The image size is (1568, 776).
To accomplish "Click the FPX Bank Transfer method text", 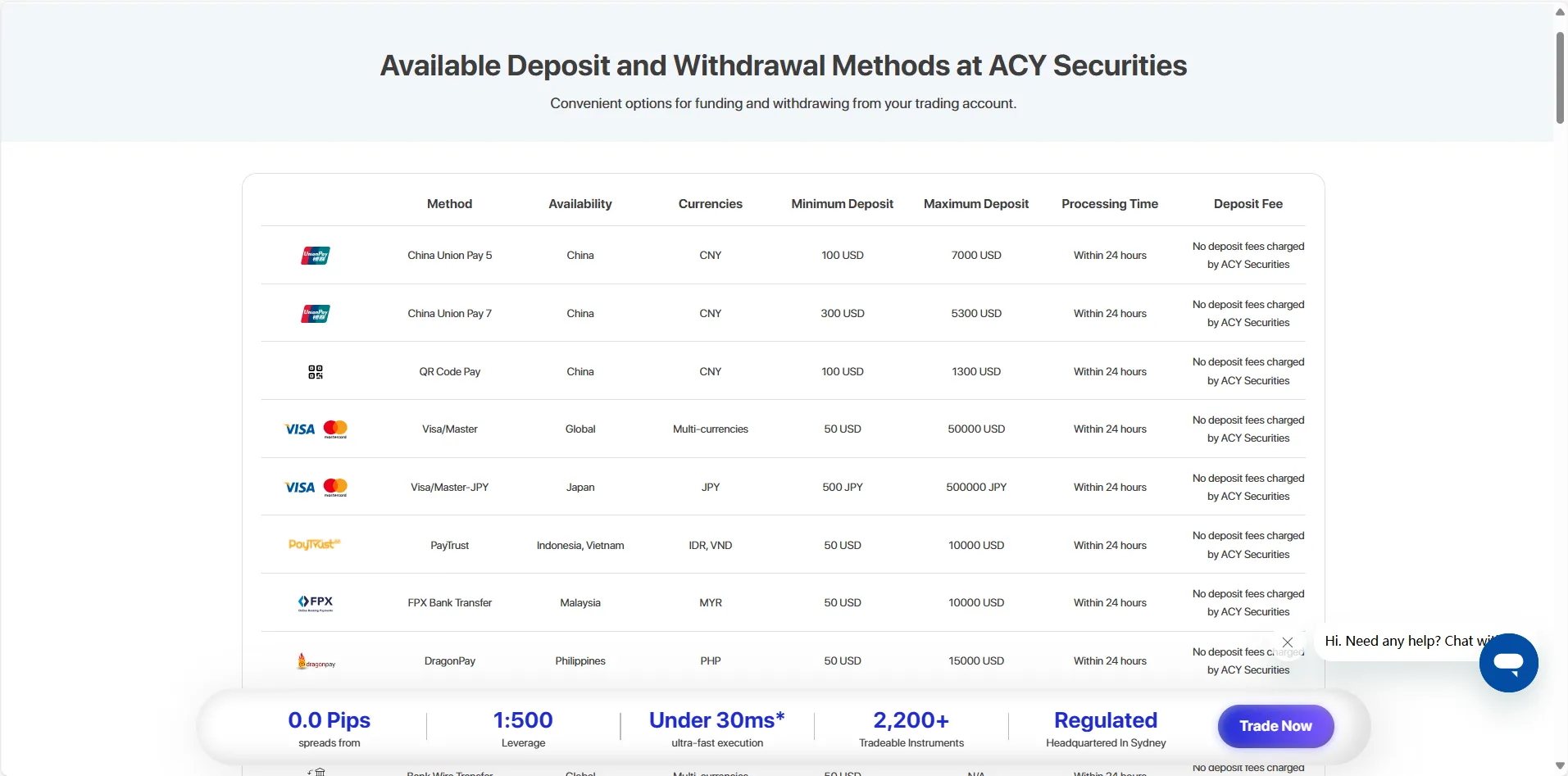I will [x=449, y=603].
